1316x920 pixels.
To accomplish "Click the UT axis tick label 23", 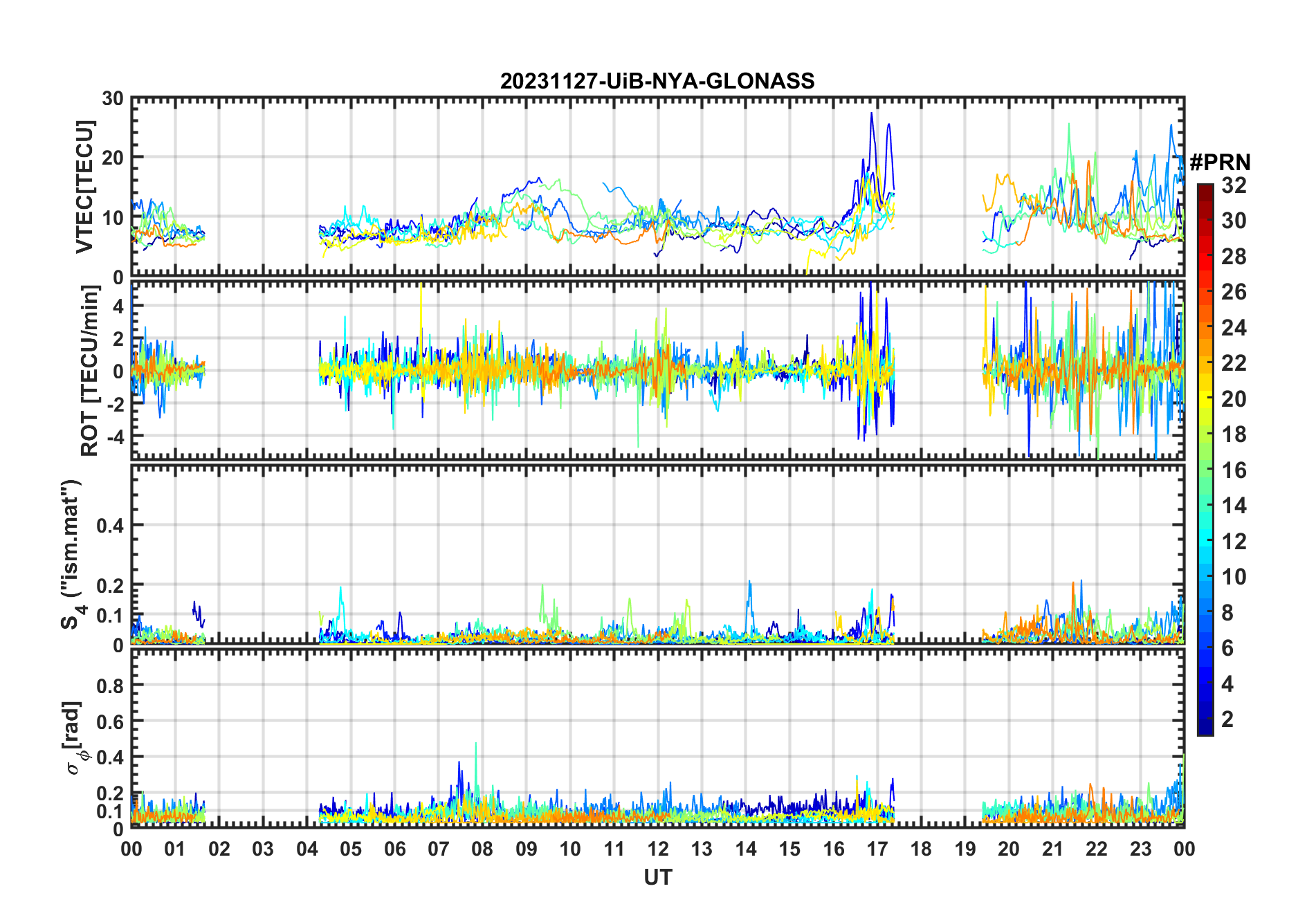I will [x=1140, y=849].
